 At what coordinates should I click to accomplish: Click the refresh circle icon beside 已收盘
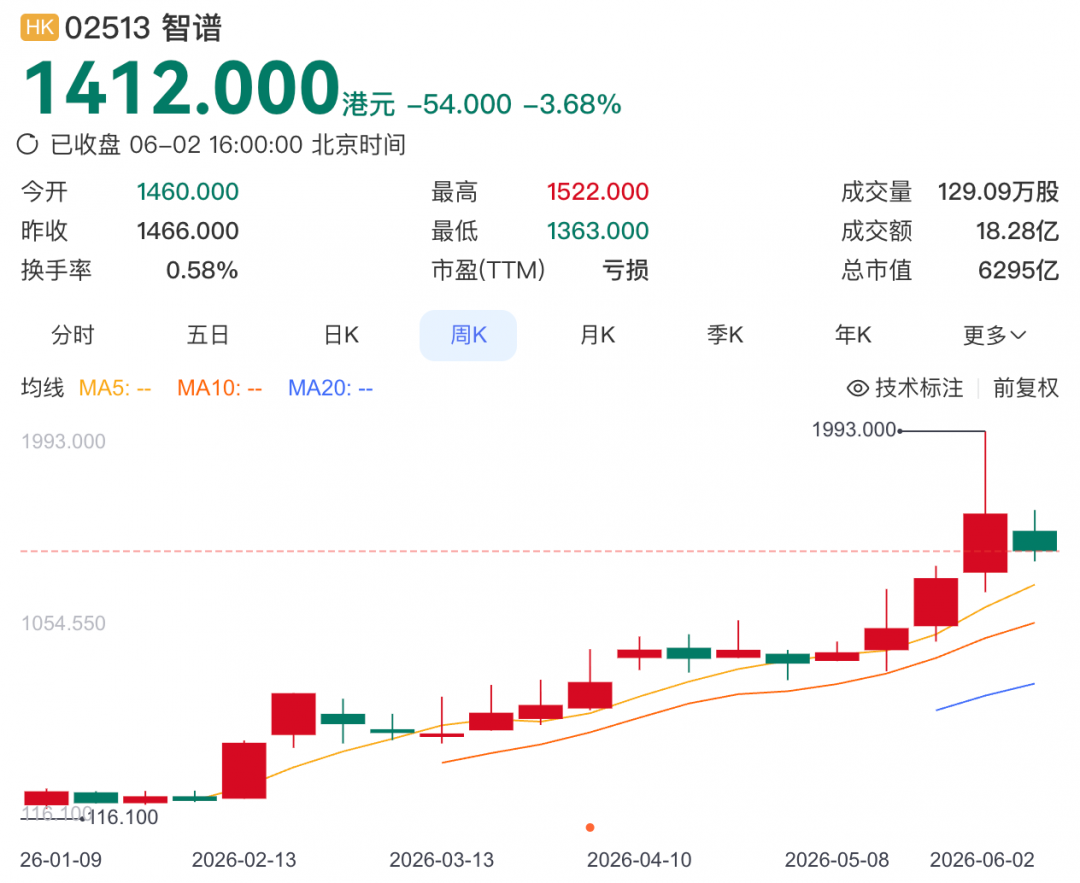[28, 145]
